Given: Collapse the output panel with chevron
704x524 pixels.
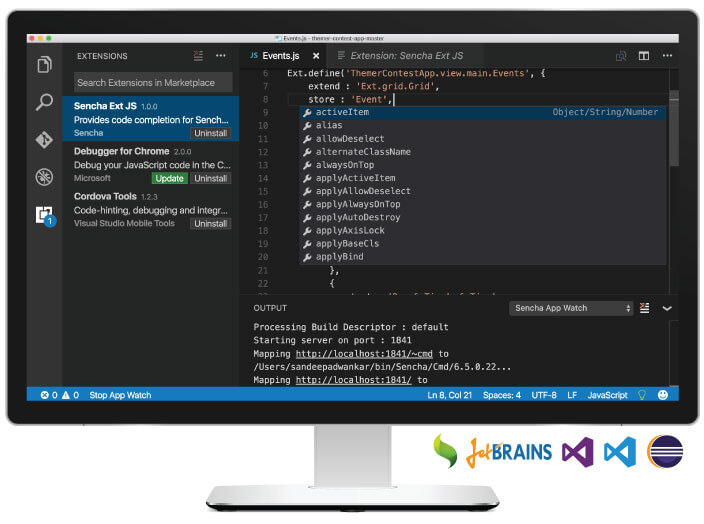Looking at the screenshot, I should tap(667, 308).
